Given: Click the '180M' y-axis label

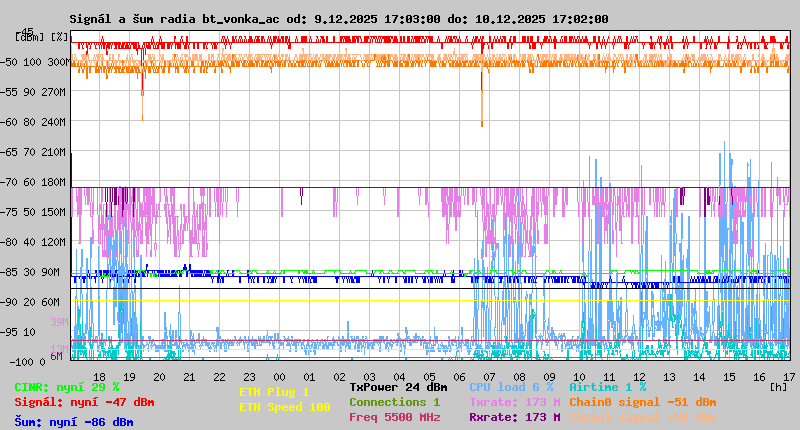Looking at the screenshot, I should coord(55,183).
